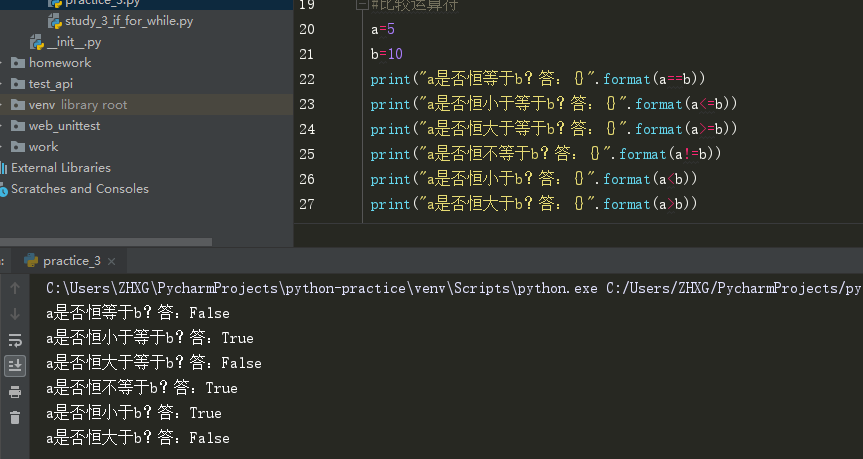The width and height of the screenshot is (863, 459).
Task: Click the Down stack trace arrow
Action: point(15,314)
